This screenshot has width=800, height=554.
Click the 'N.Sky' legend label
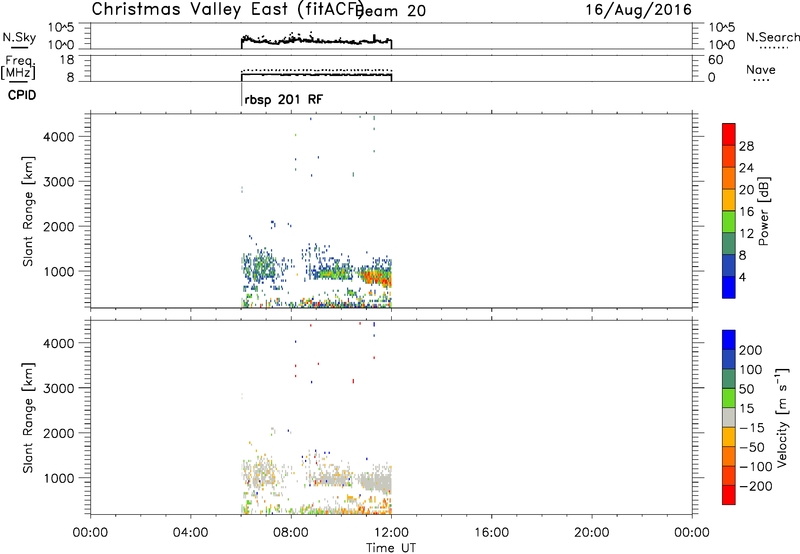point(19,37)
